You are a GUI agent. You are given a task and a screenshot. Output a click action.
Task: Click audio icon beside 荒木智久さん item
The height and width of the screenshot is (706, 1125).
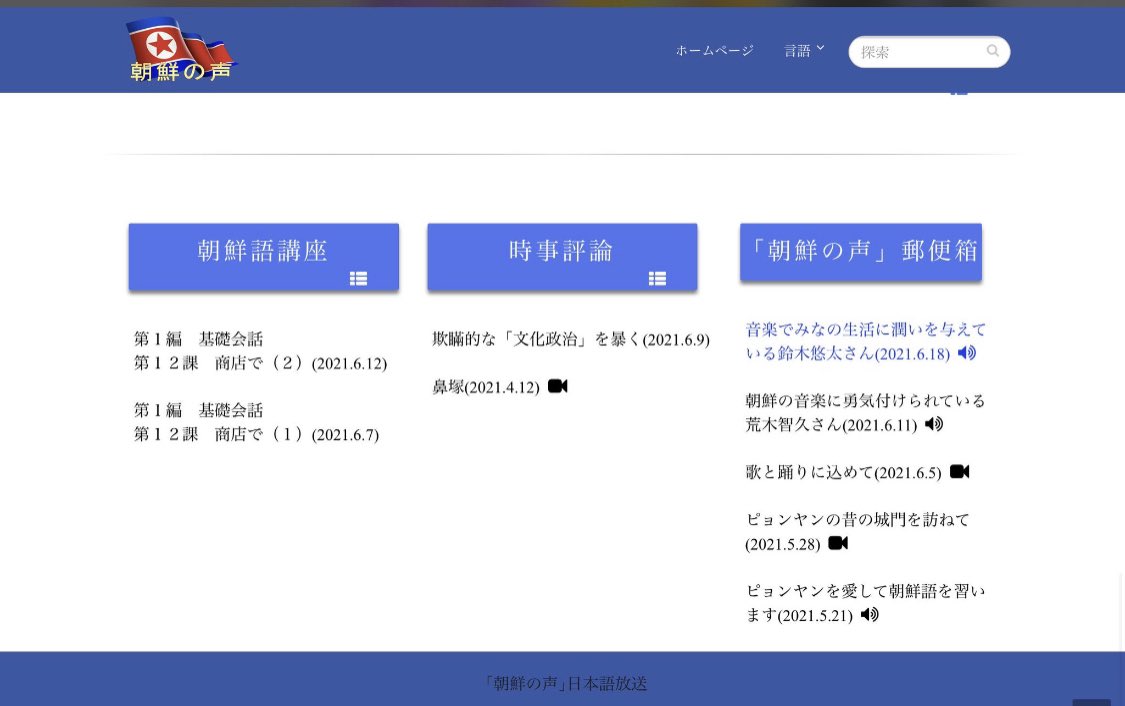(x=933, y=424)
